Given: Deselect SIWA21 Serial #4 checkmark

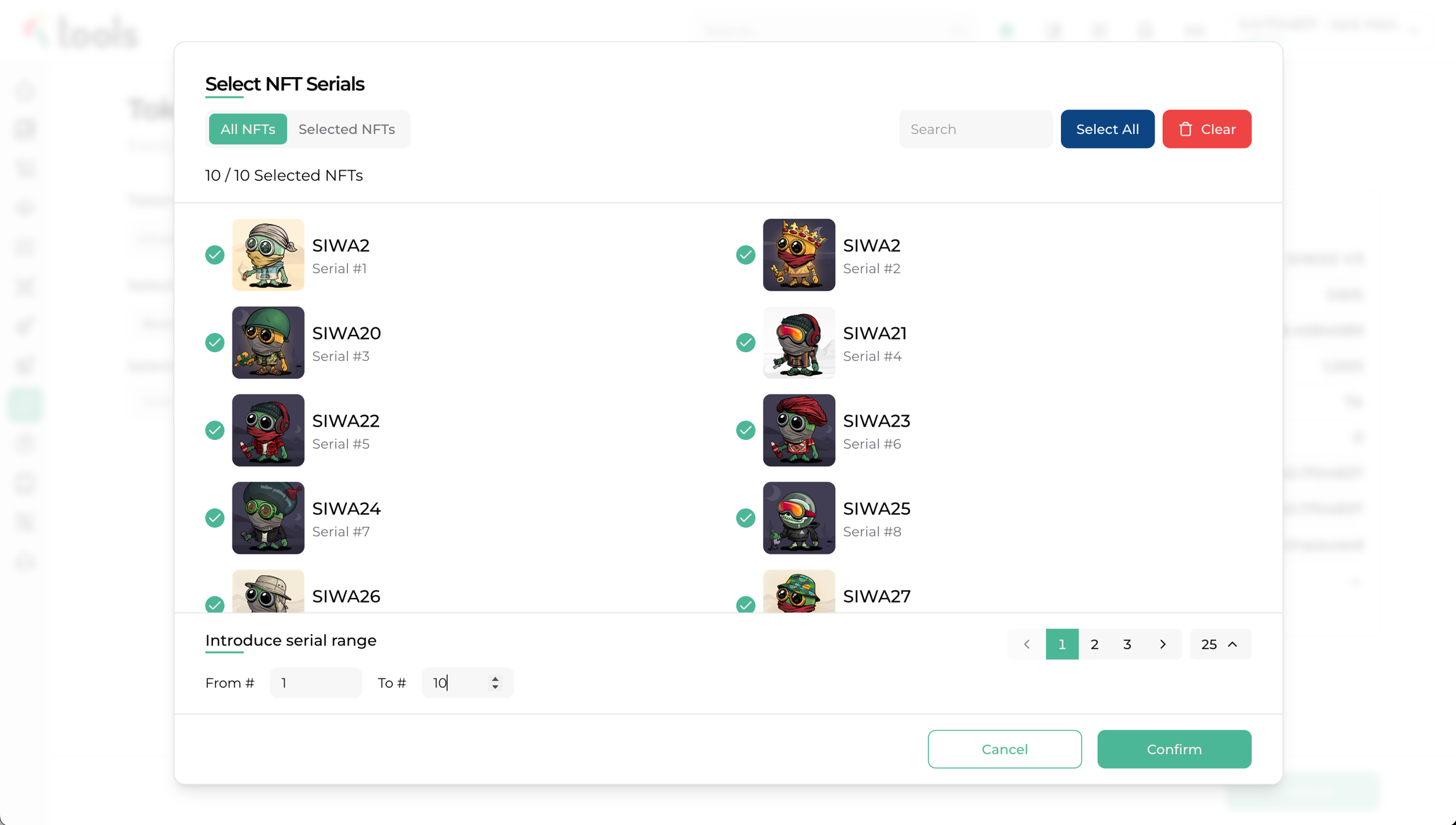Looking at the screenshot, I should (x=746, y=343).
